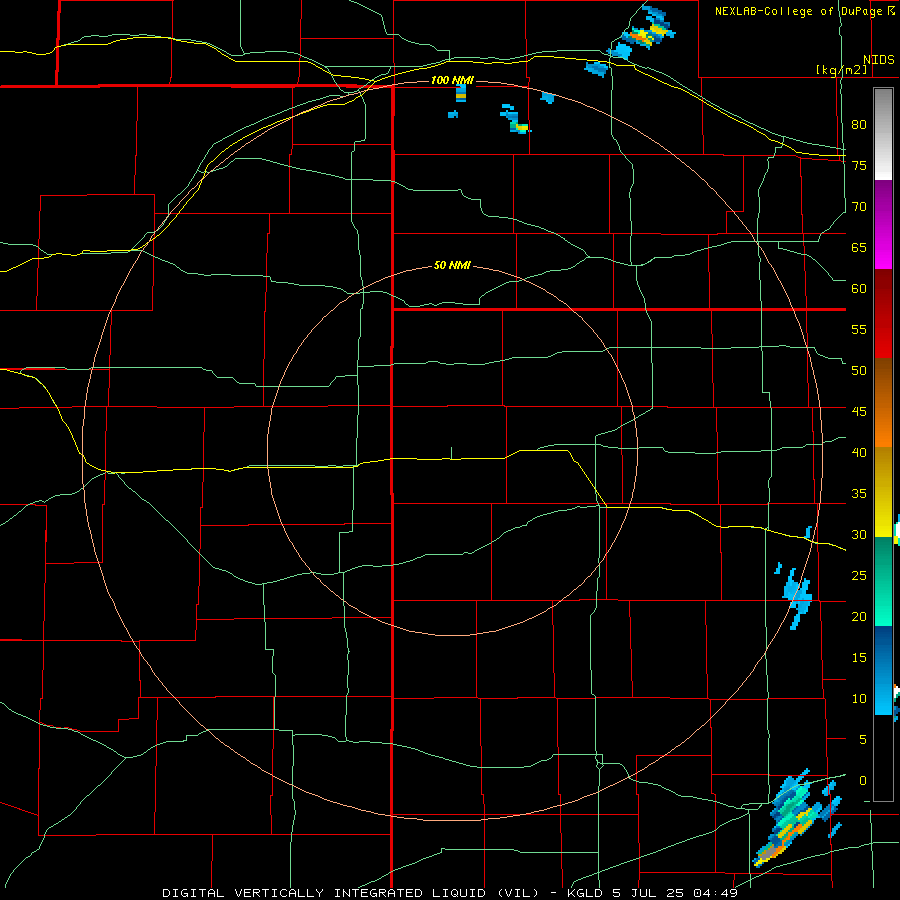Click the [kg/m2] units label
This screenshot has width=900, height=900.
pyautogui.click(x=841, y=70)
